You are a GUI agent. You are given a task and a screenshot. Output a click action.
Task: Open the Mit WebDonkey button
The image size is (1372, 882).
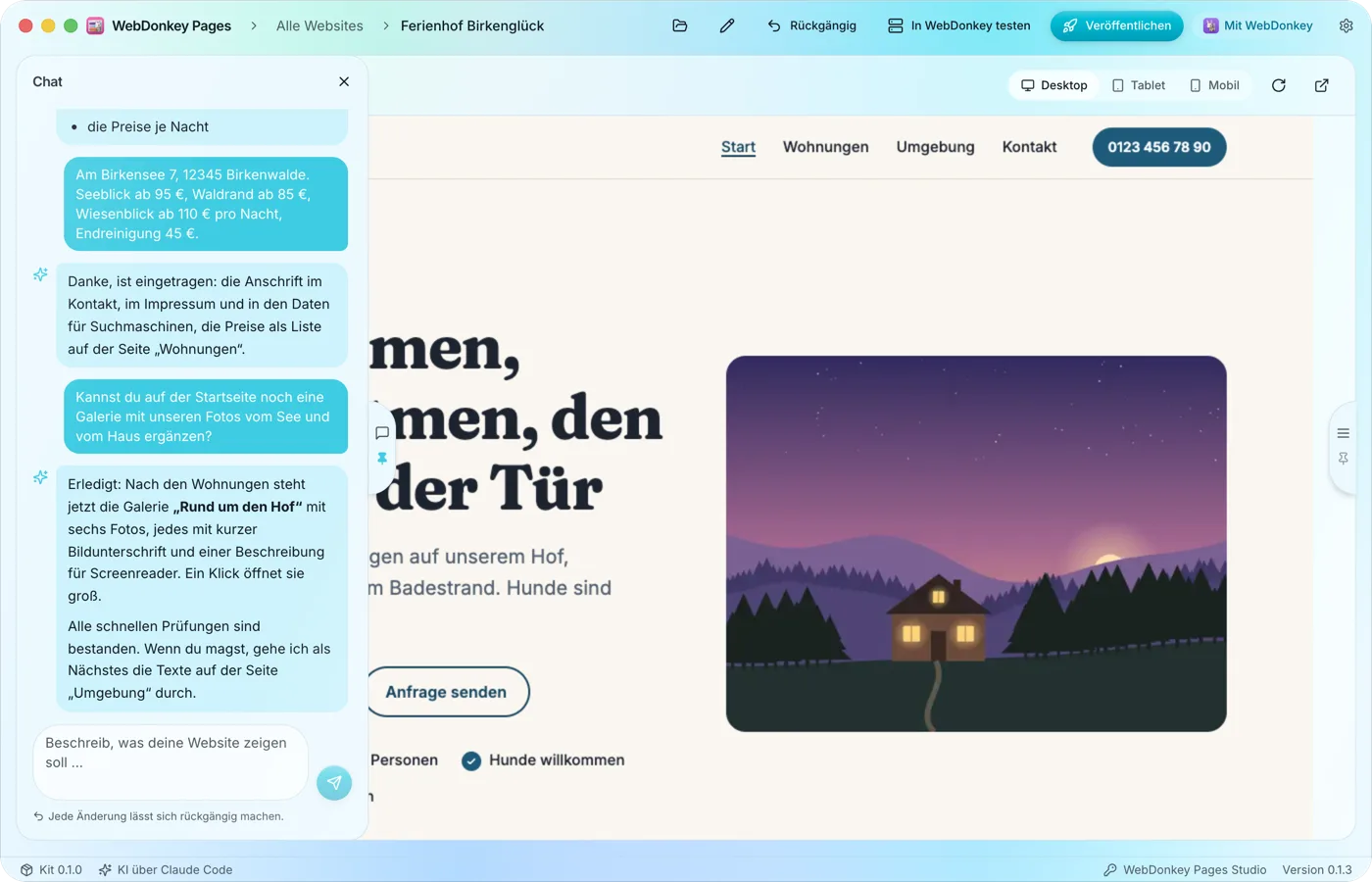tap(1258, 25)
